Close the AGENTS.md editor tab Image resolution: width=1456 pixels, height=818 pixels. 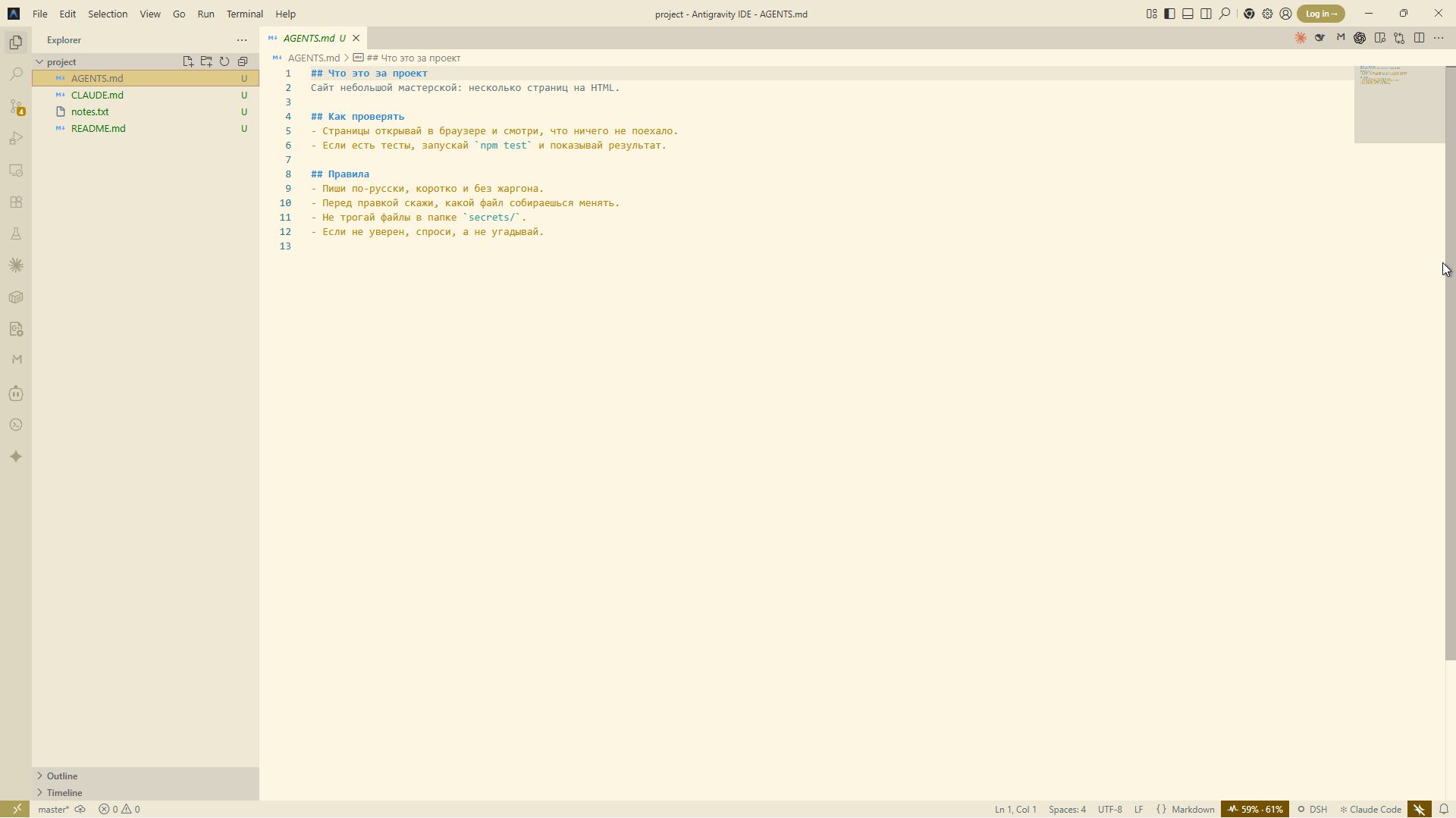pyautogui.click(x=356, y=38)
